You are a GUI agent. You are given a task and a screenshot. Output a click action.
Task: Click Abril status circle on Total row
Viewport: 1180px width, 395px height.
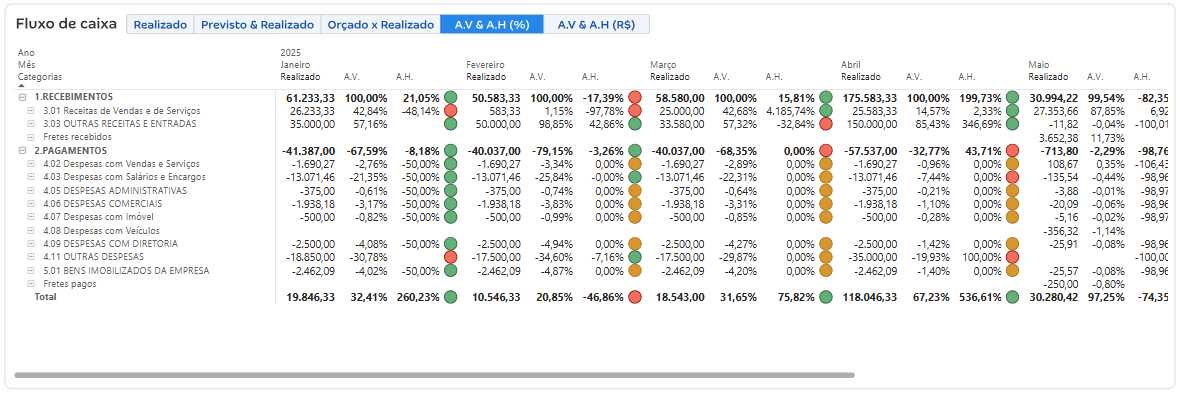(1012, 297)
